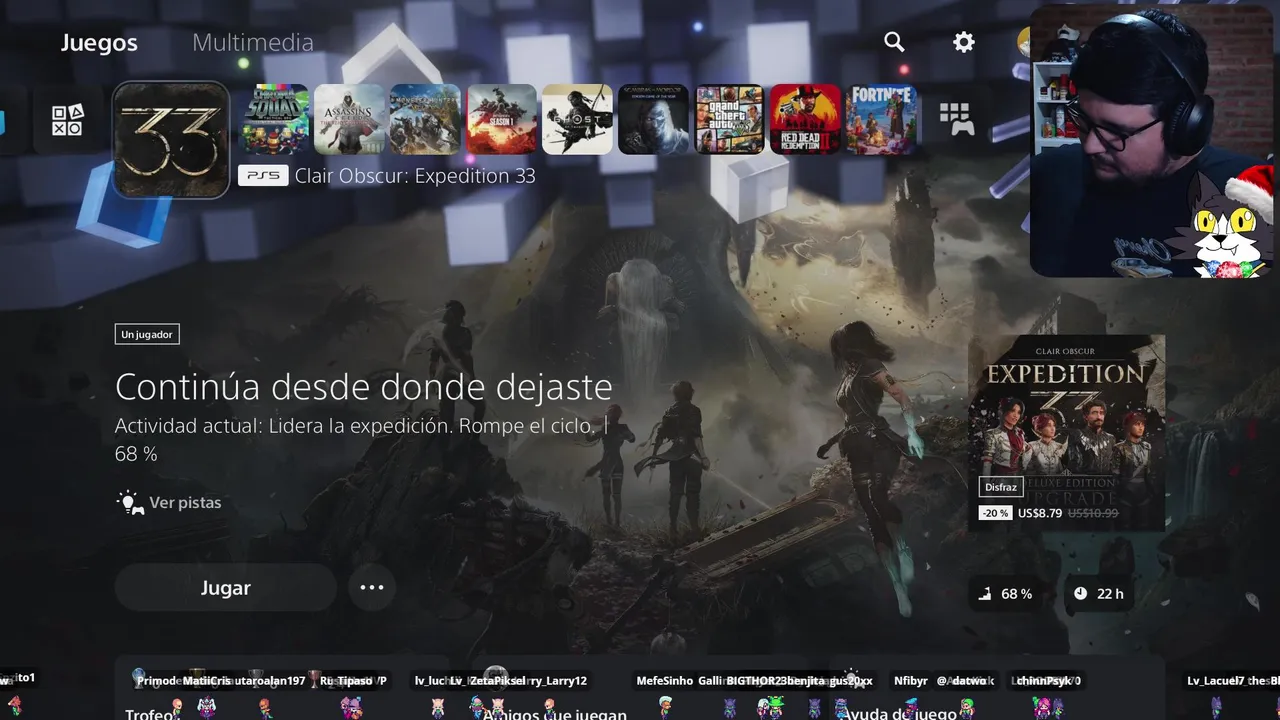Open the search magnifier icon
1280x720 pixels.
point(894,42)
